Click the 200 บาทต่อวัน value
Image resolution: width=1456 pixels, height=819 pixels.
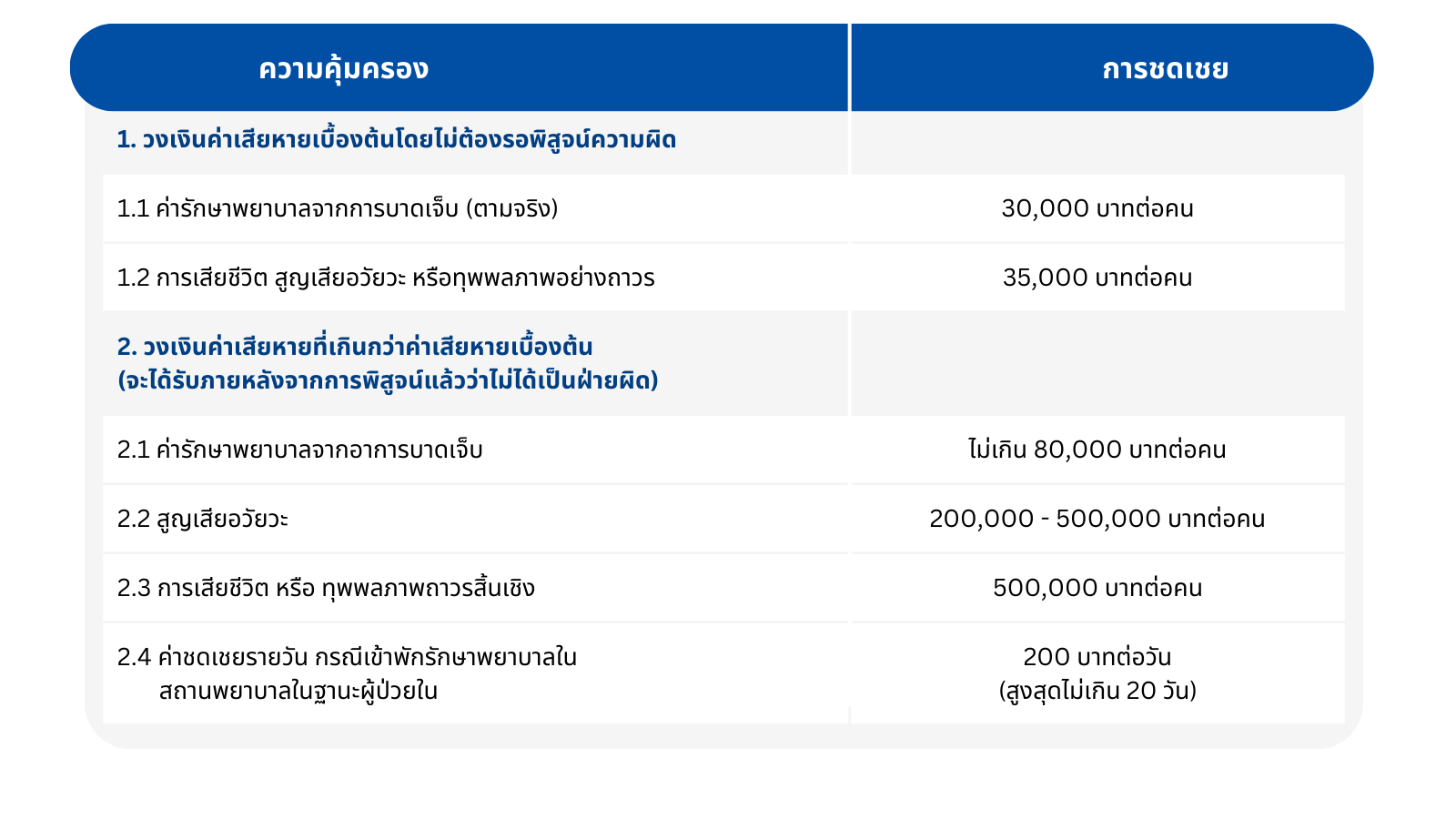point(1097,657)
